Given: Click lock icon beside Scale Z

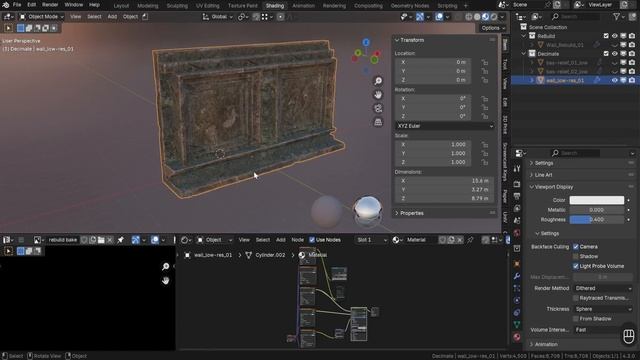Looking at the screenshot, I should [484, 162].
